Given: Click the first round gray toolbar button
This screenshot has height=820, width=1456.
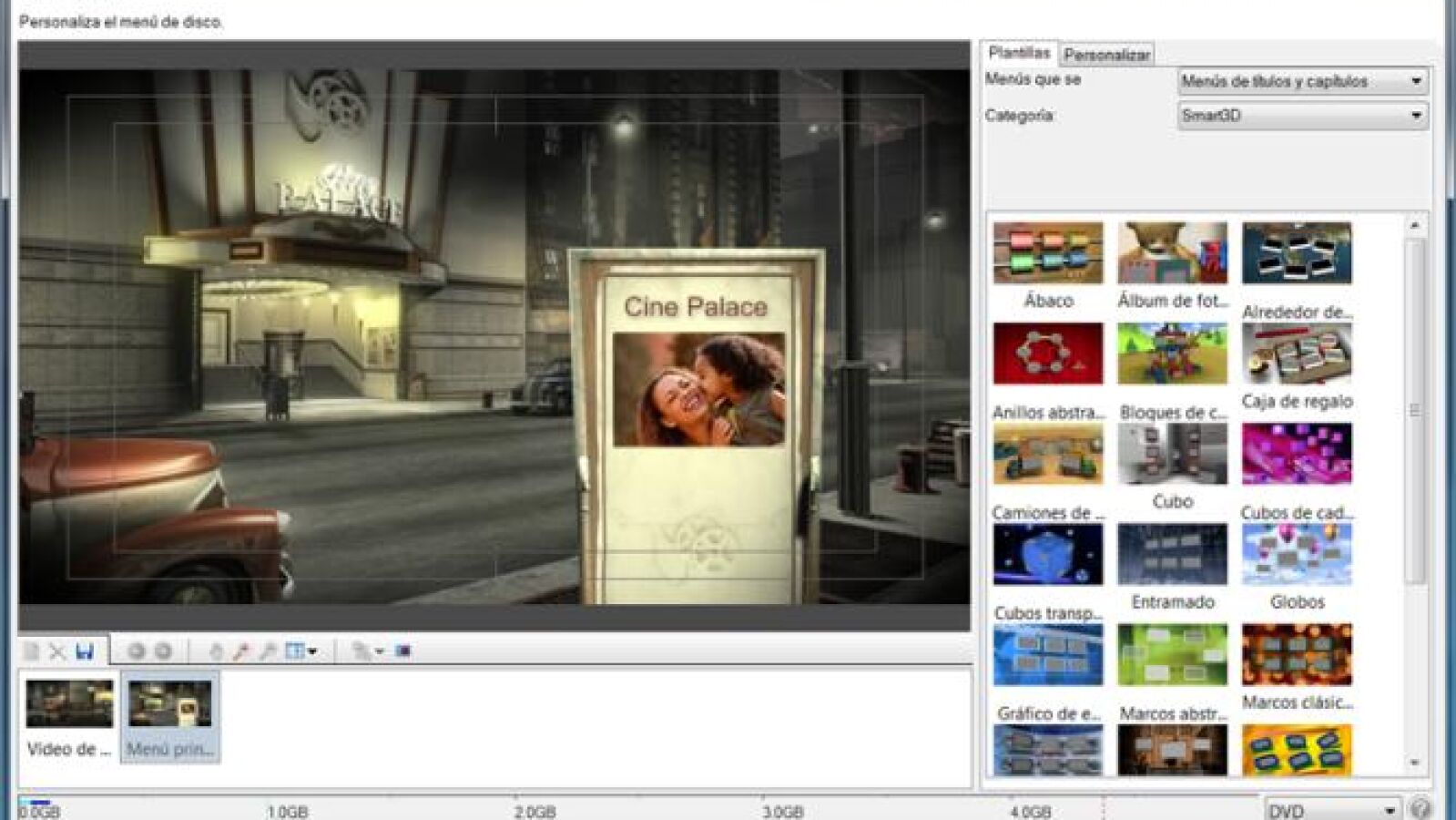Looking at the screenshot, I should (136, 651).
